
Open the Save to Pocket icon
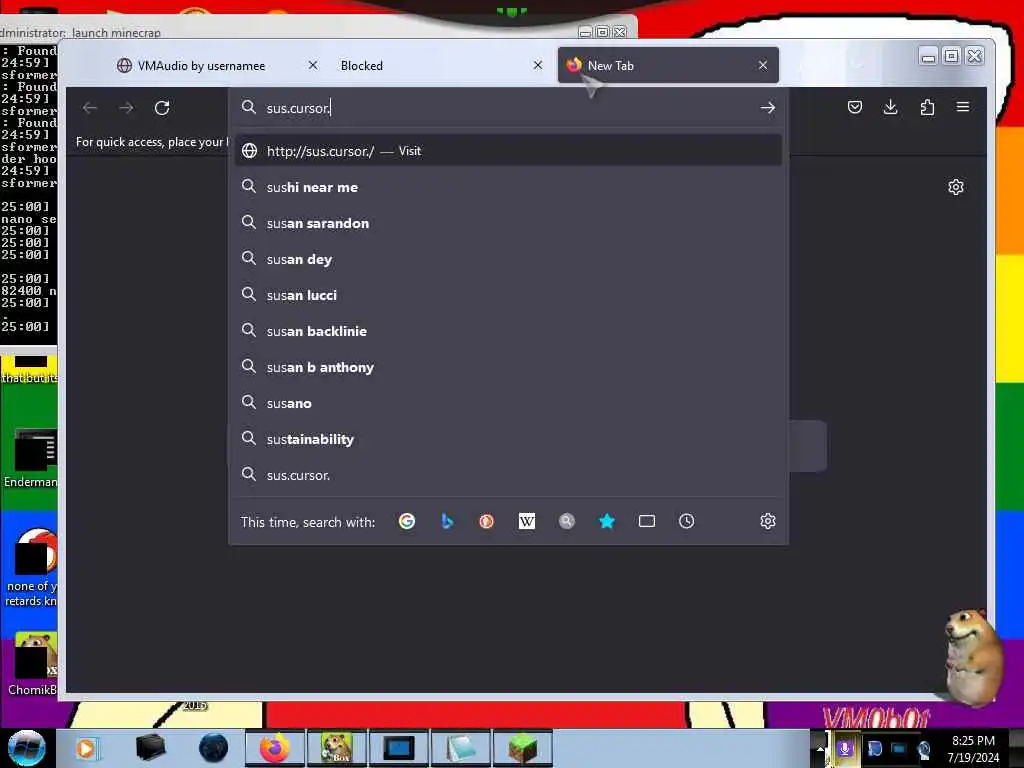(854, 107)
